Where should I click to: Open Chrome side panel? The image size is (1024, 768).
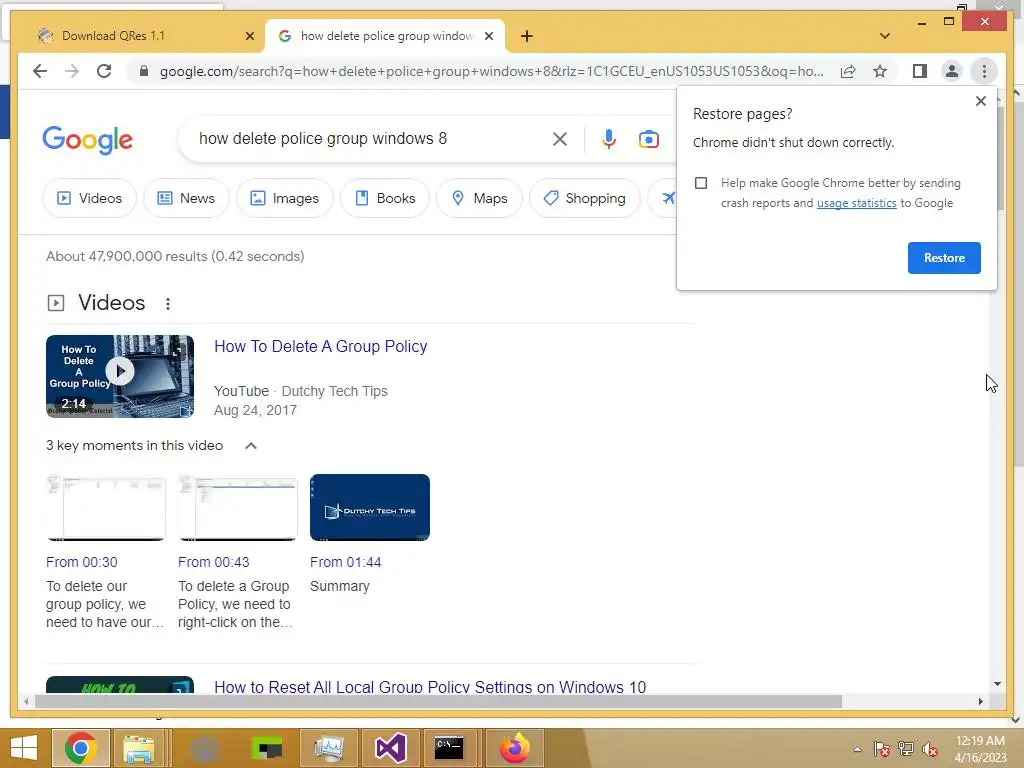pos(920,71)
